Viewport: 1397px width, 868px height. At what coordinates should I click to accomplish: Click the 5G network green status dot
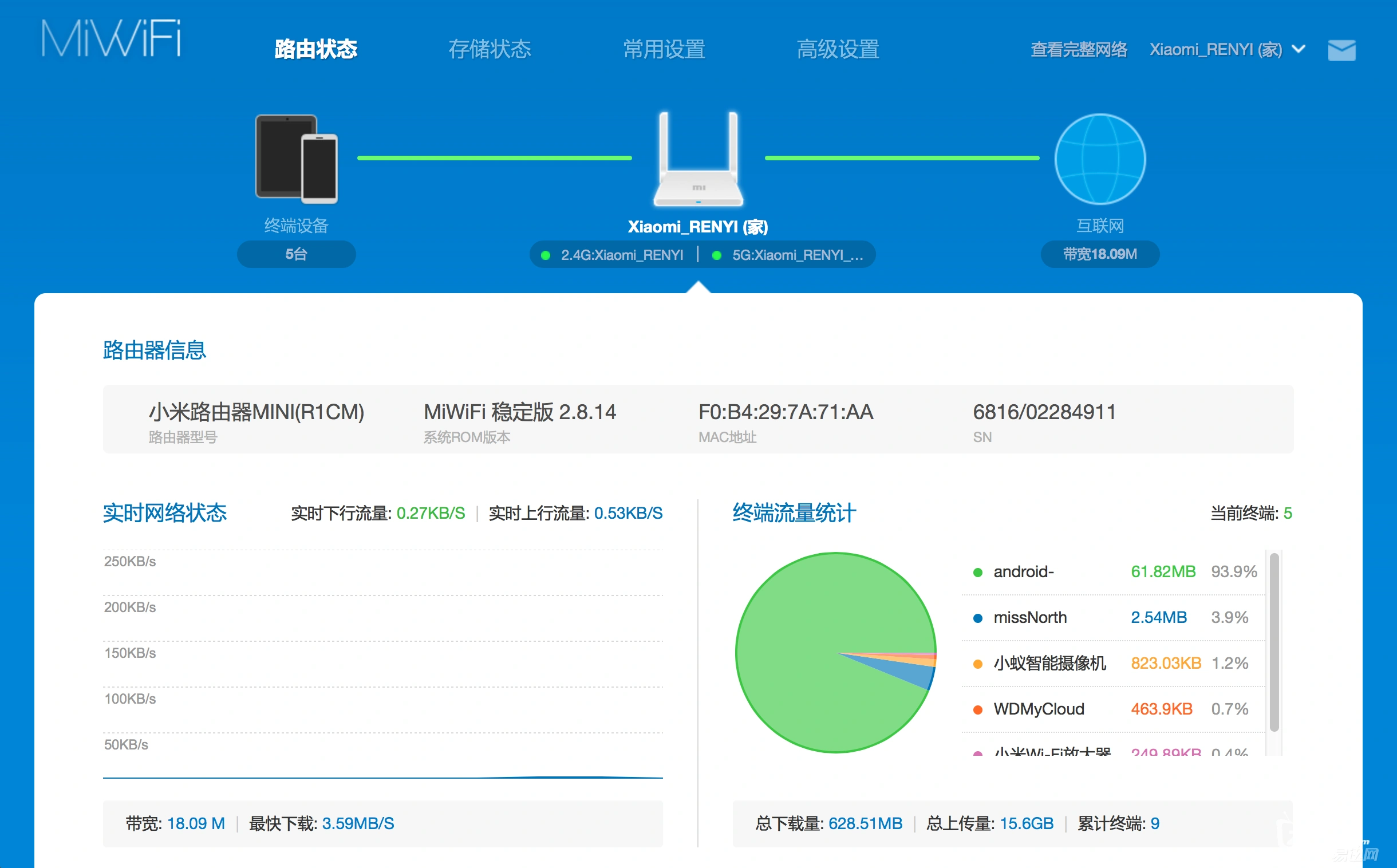[716, 255]
